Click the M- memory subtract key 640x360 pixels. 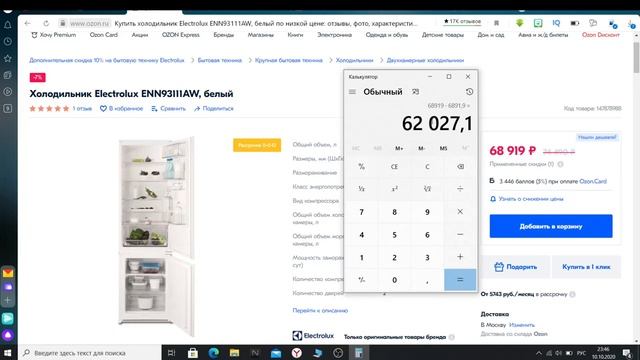[421, 148]
